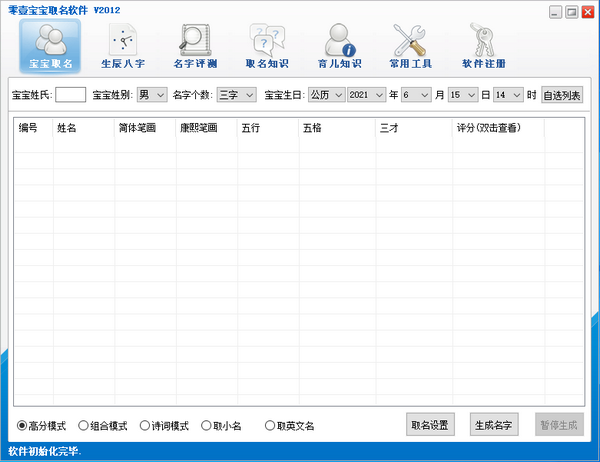Click the 评分(双击查看) column header

pos(498,128)
